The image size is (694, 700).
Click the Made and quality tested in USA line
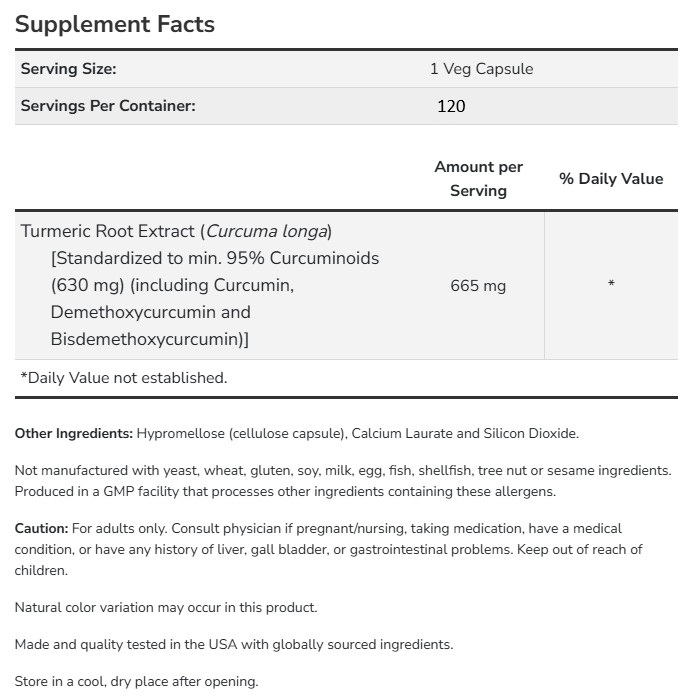pos(233,644)
